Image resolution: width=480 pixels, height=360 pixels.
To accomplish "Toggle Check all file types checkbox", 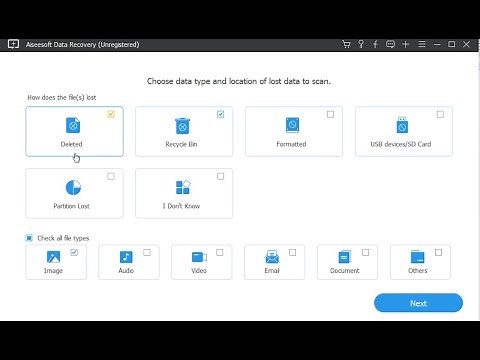I will click(29, 238).
